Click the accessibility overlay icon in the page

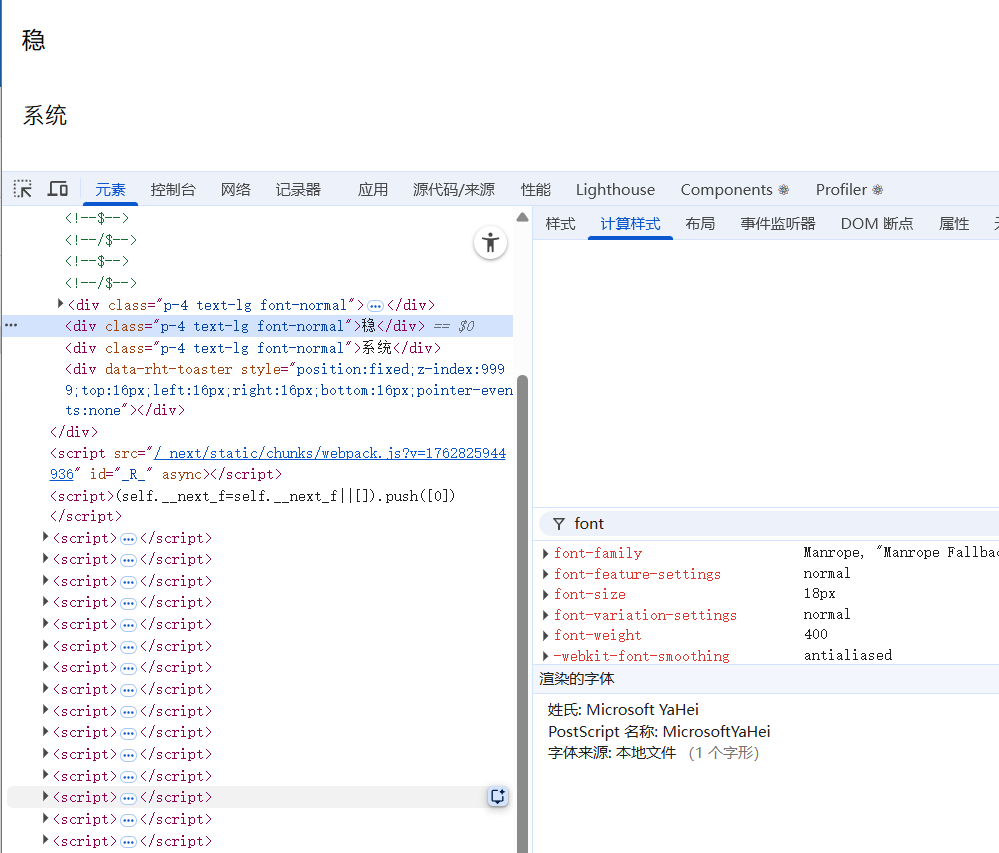[490, 242]
